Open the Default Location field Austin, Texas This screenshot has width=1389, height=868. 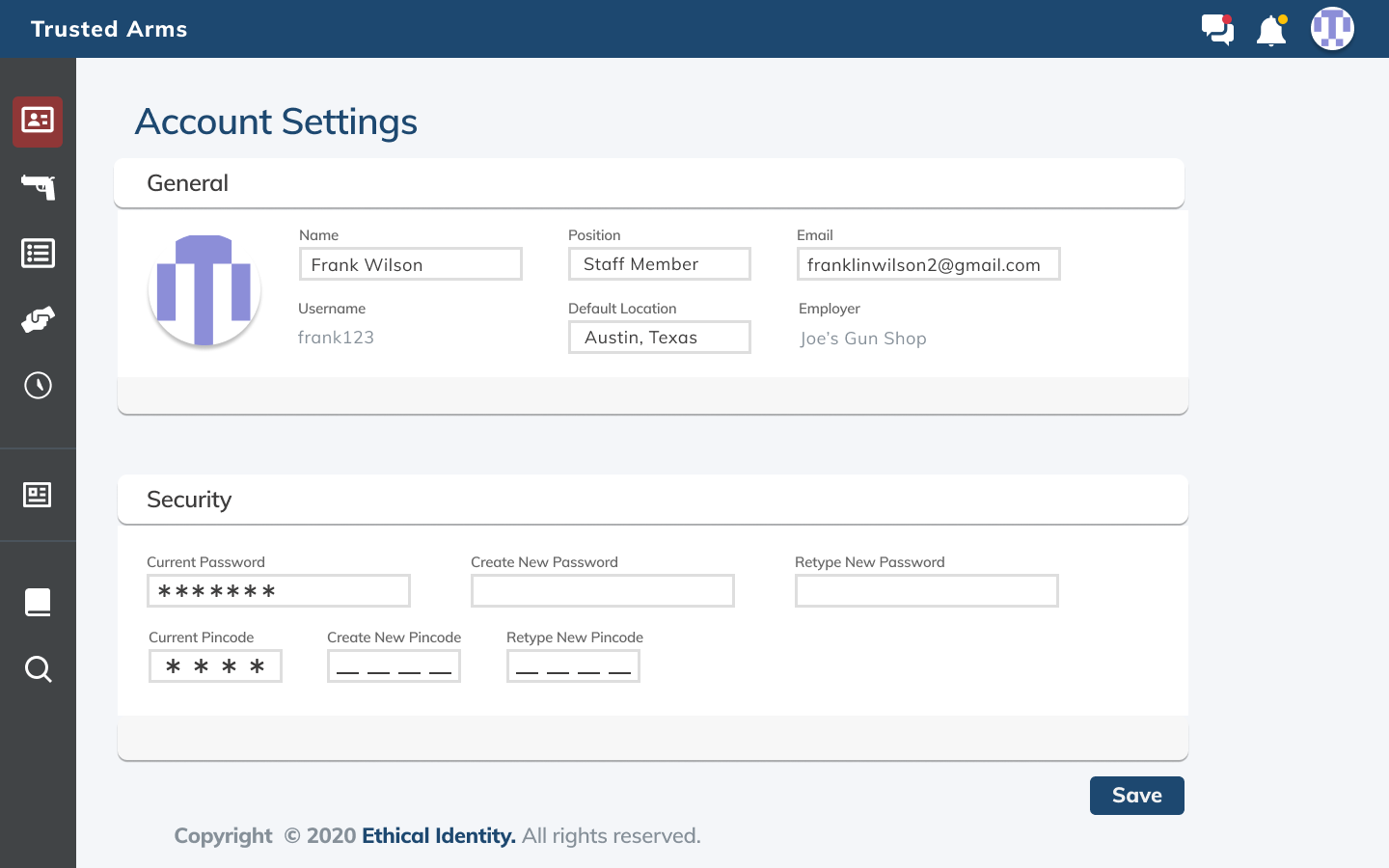coord(660,338)
